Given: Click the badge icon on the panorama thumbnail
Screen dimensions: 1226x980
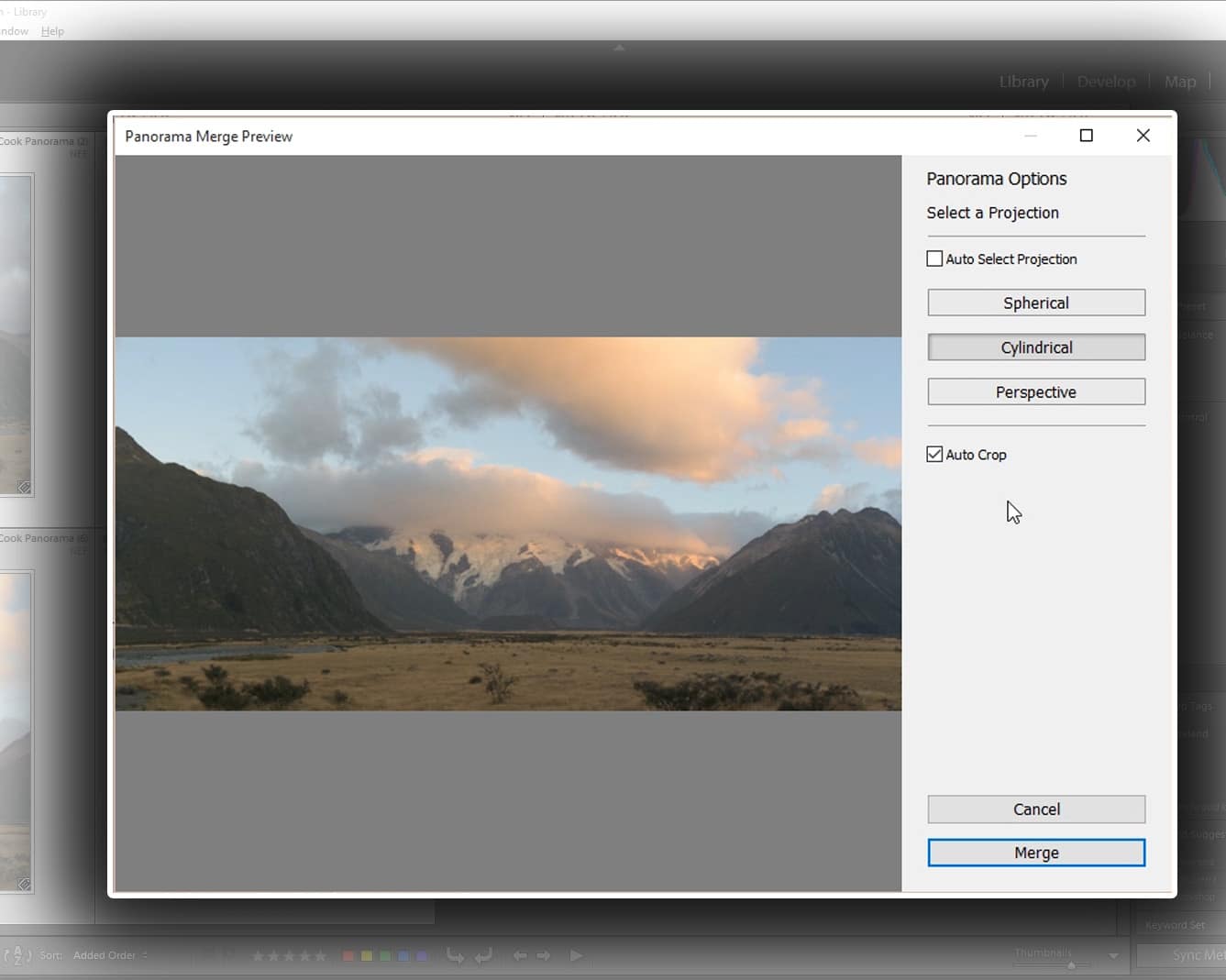Looking at the screenshot, I should (x=24, y=487).
